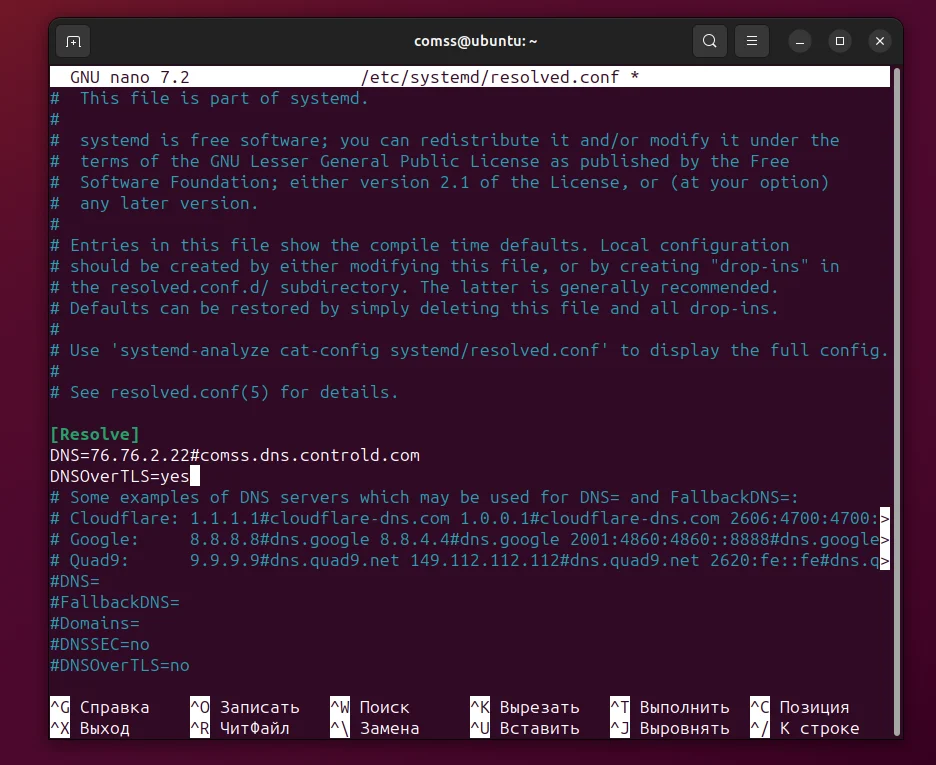The height and width of the screenshot is (765, 936).
Task: Minimize the terminal window
Action: click(800, 41)
